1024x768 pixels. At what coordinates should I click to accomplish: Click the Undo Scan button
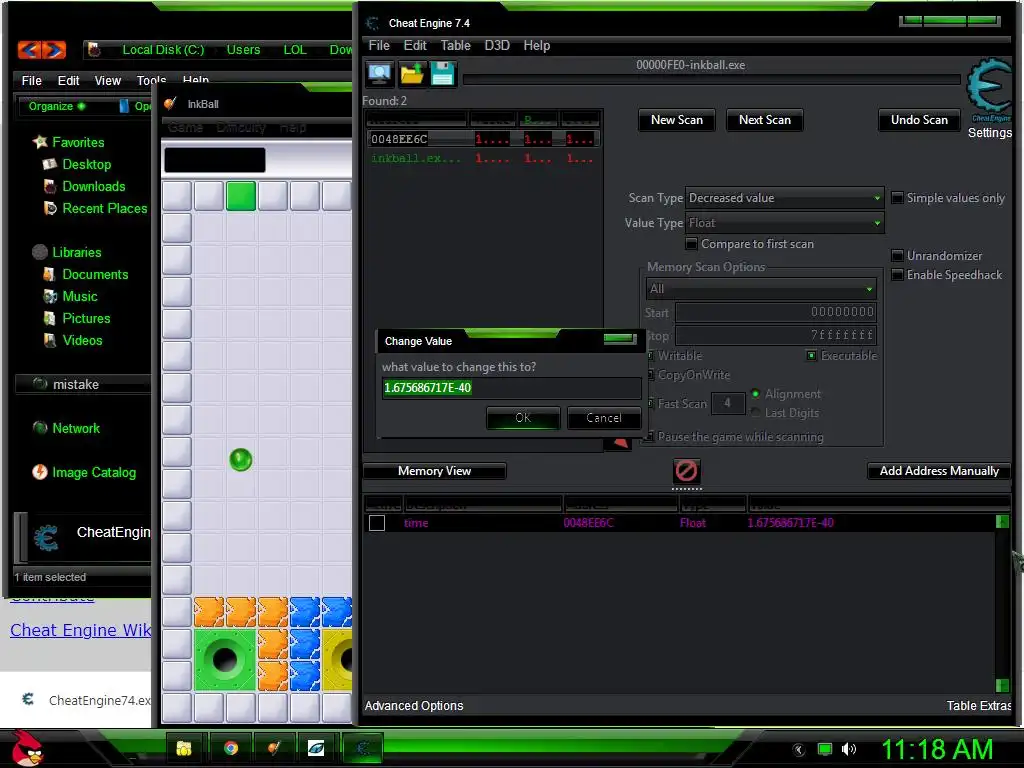pyautogui.click(x=919, y=120)
